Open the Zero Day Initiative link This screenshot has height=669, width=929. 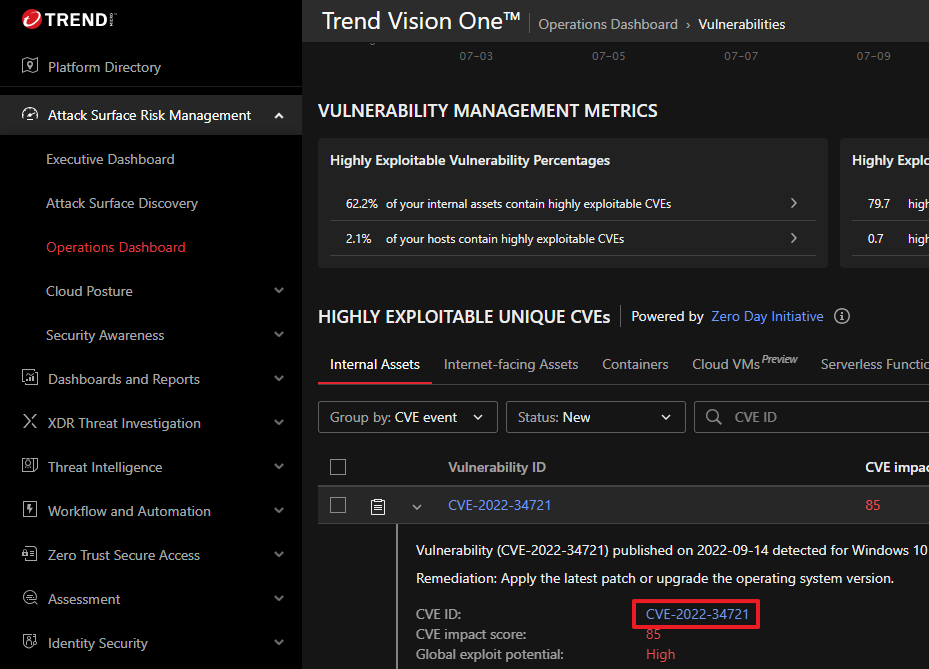click(x=767, y=316)
